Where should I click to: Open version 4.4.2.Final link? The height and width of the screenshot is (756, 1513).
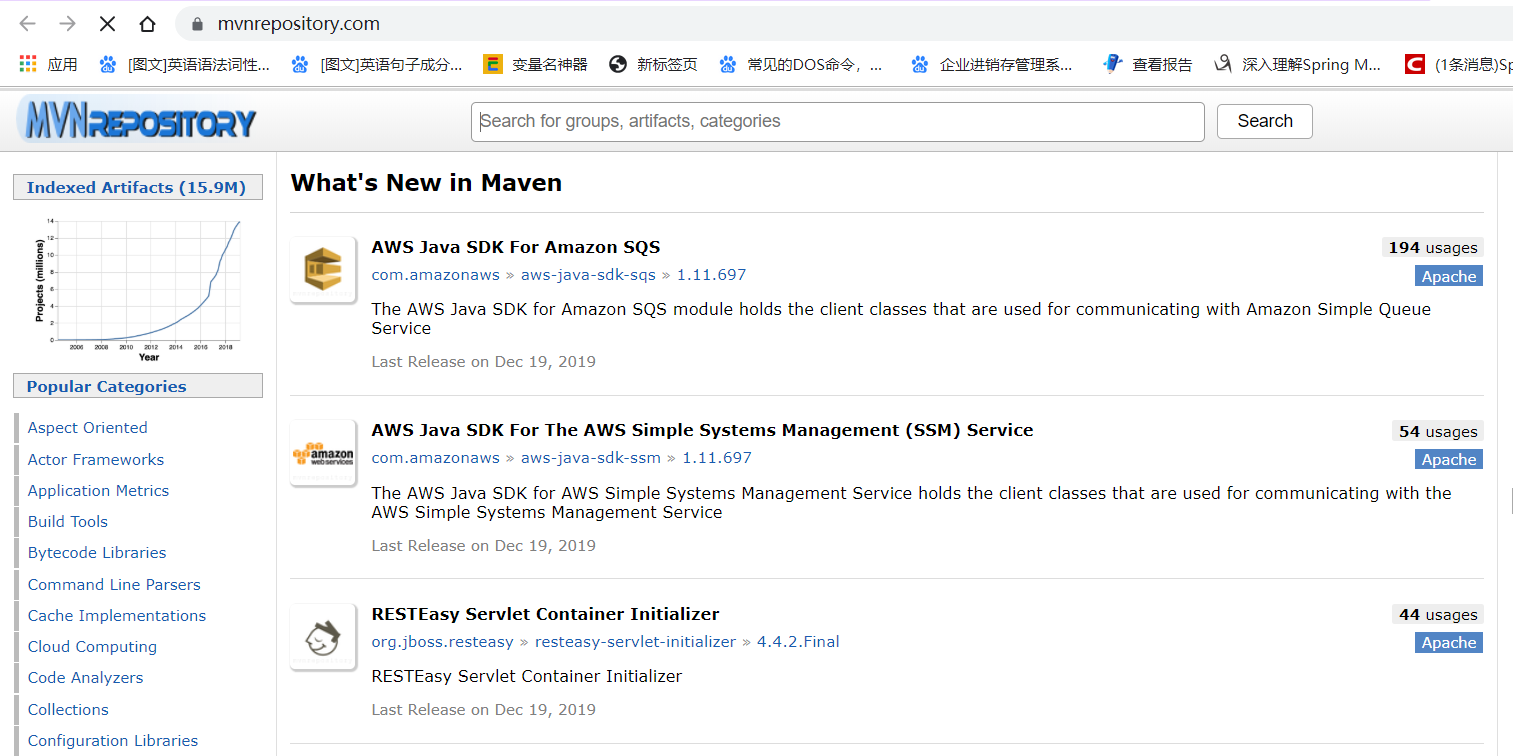798,641
